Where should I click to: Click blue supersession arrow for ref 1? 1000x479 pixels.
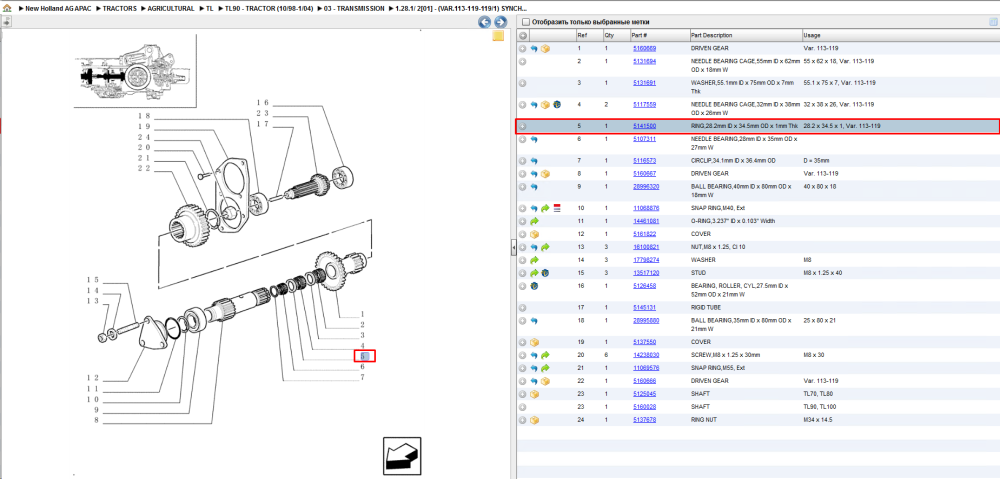click(534, 48)
